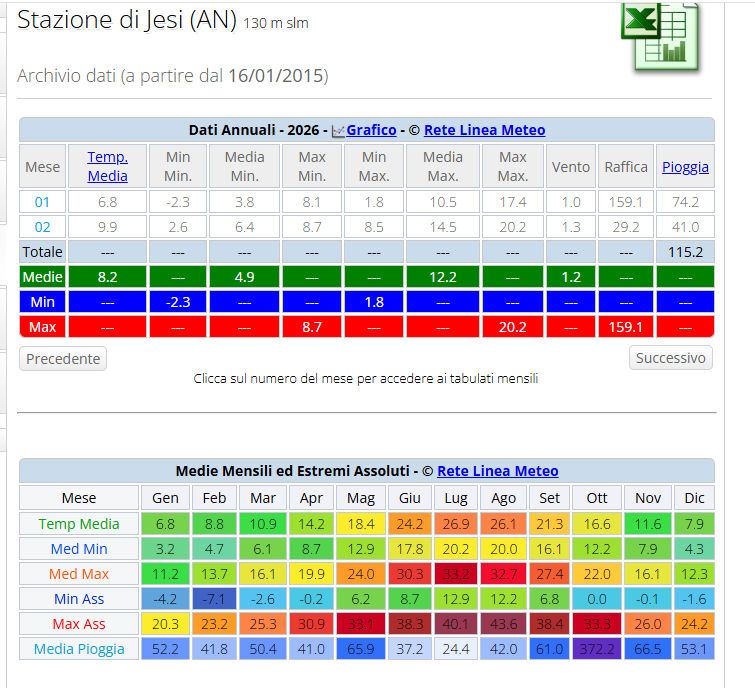The height and width of the screenshot is (688, 755).
Task: Click the Pioggia column header link
Action: click(685, 167)
